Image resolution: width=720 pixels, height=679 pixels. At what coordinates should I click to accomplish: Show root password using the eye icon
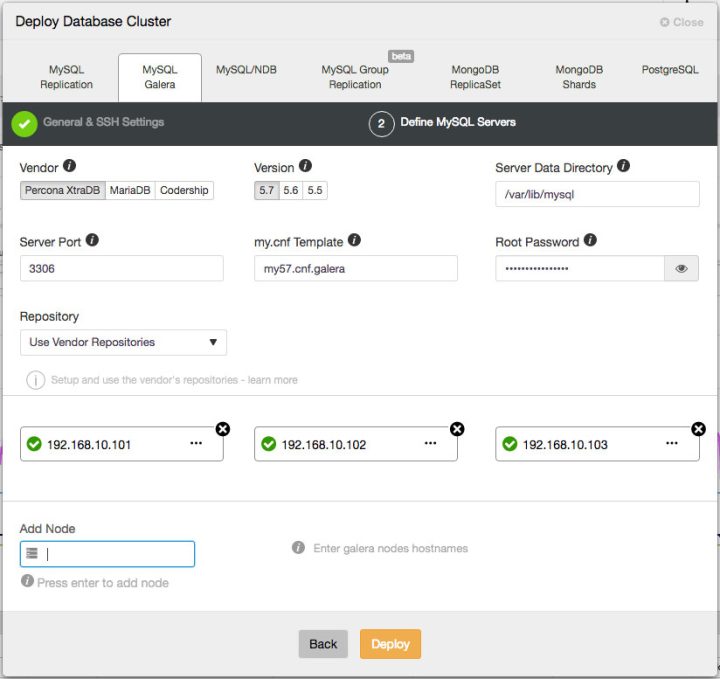point(681,268)
